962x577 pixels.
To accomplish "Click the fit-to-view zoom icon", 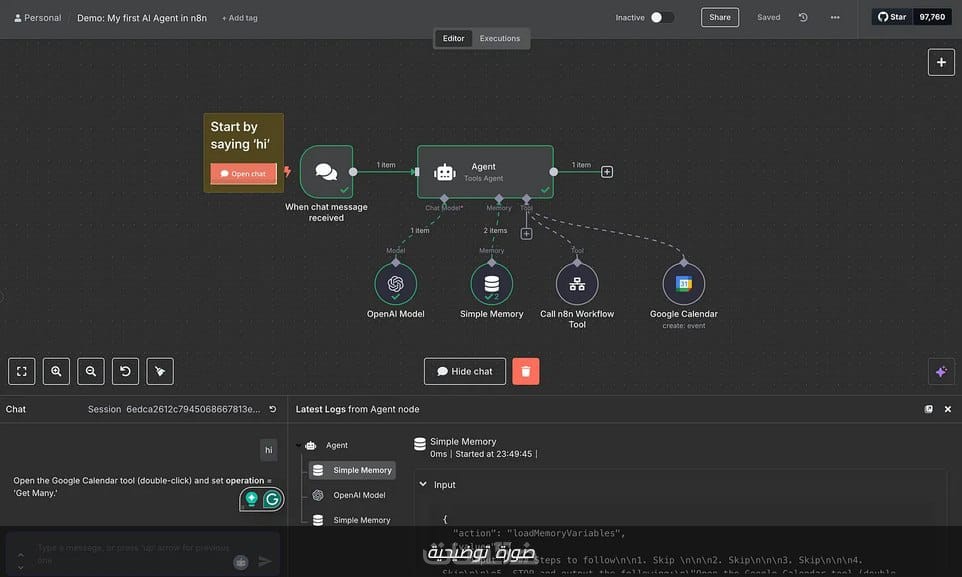I will (x=21, y=371).
